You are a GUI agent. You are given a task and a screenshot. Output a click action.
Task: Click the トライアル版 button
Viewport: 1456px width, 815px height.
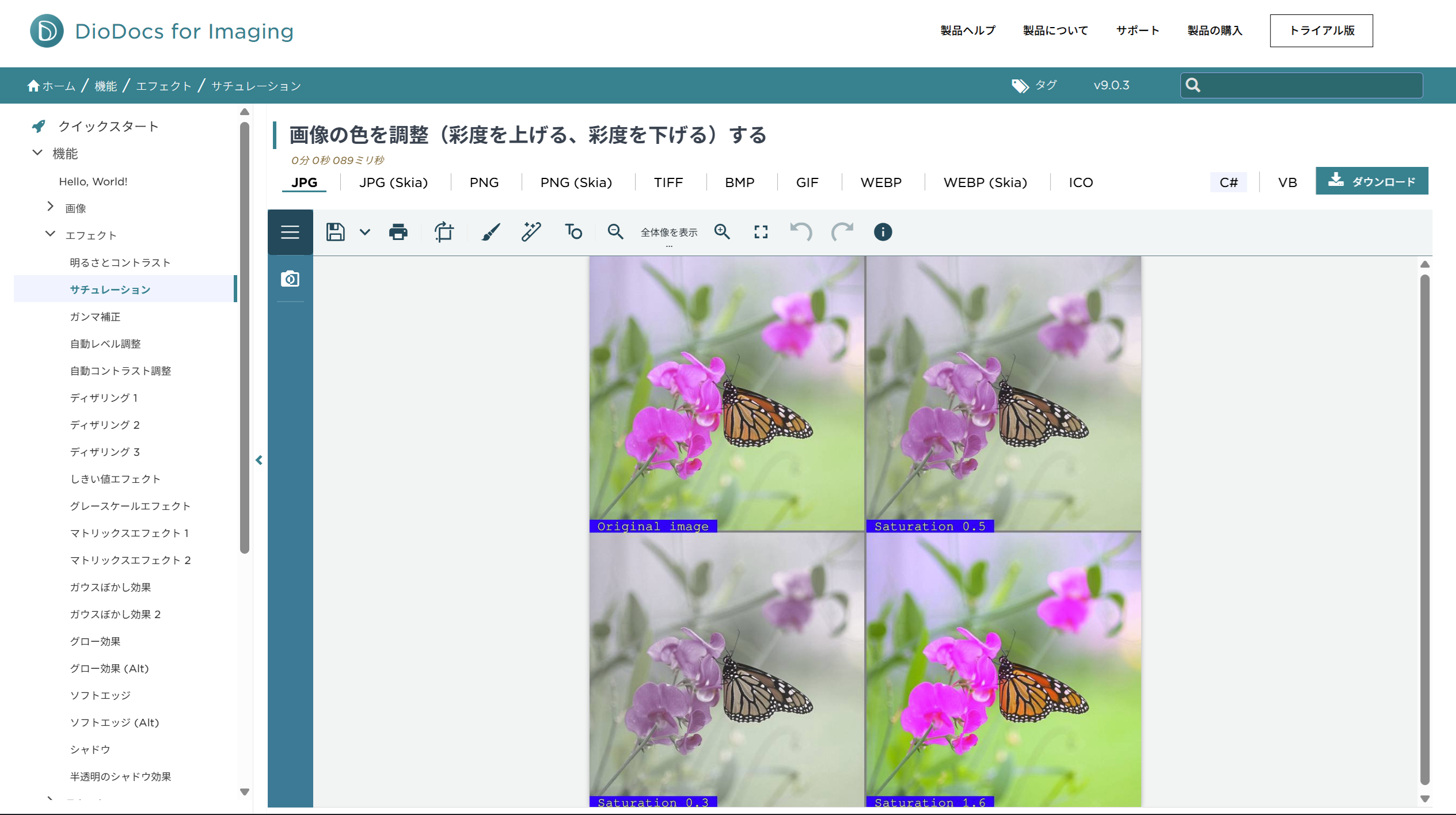pyautogui.click(x=1321, y=31)
